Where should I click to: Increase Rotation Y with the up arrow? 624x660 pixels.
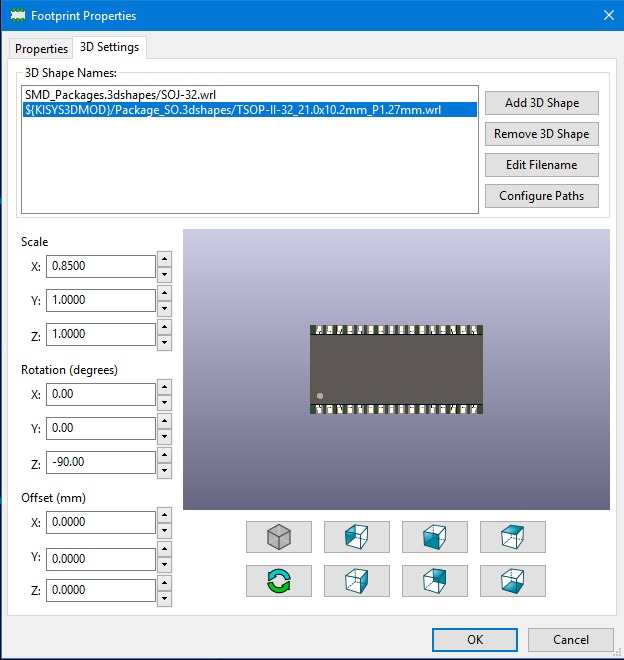(x=164, y=421)
